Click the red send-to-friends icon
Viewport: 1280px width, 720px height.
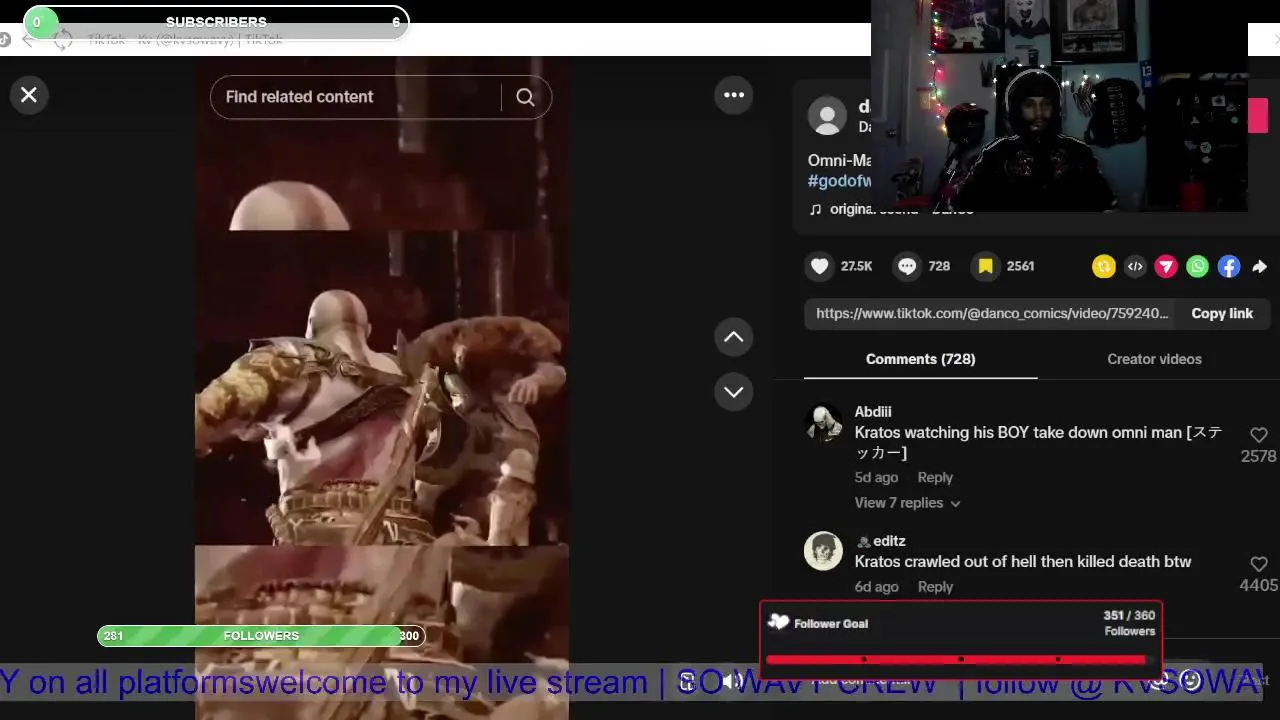click(1166, 266)
